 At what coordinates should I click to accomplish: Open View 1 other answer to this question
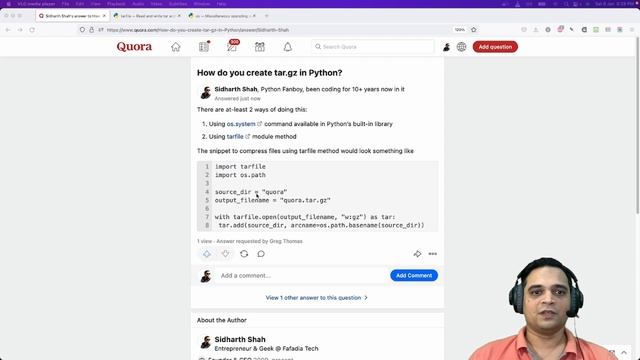point(317,298)
